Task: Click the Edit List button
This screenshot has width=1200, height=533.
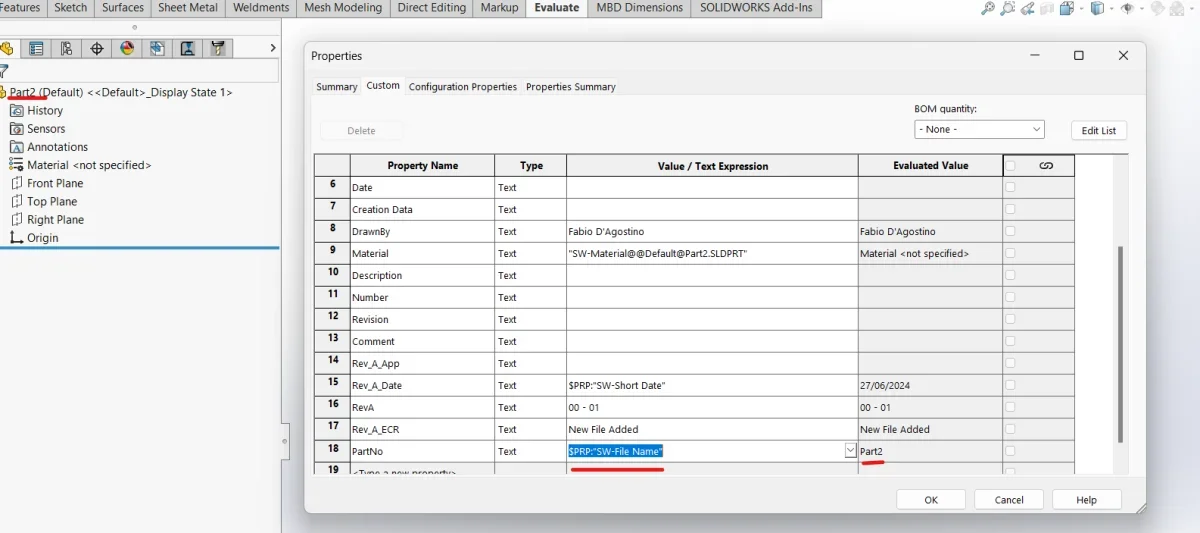Action: (1099, 131)
